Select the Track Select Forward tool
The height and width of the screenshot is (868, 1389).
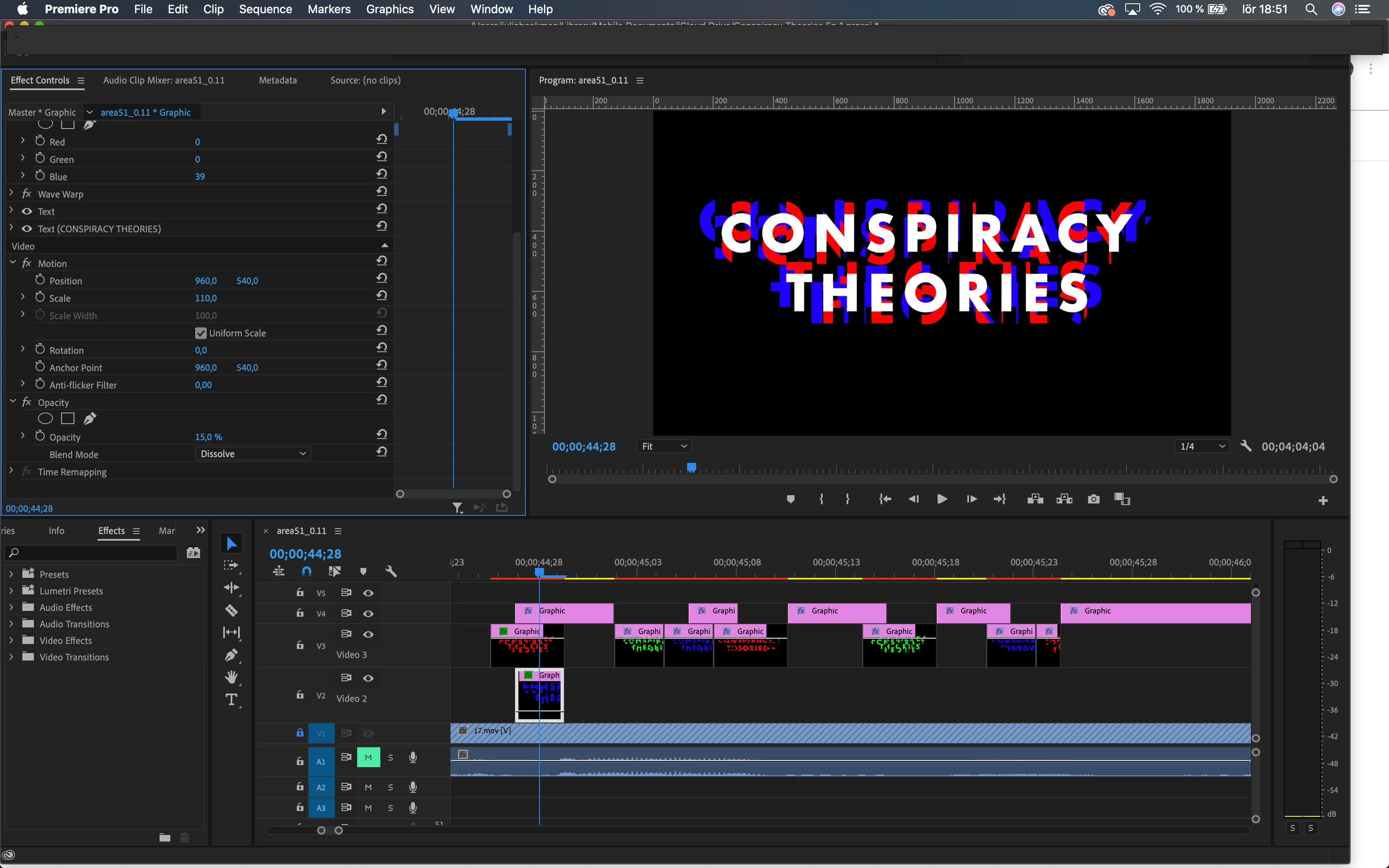pyautogui.click(x=231, y=565)
